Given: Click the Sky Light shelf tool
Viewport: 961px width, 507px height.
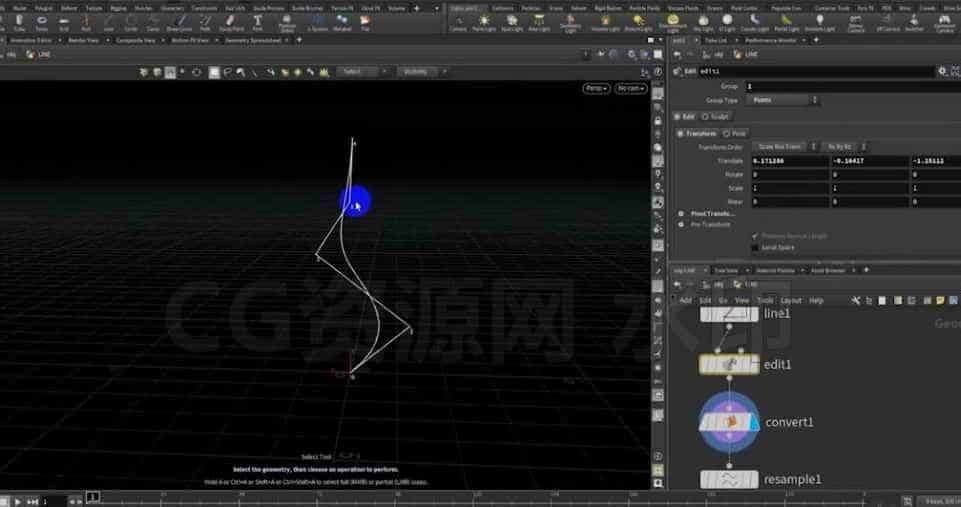Looking at the screenshot, I should click(703, 23).
